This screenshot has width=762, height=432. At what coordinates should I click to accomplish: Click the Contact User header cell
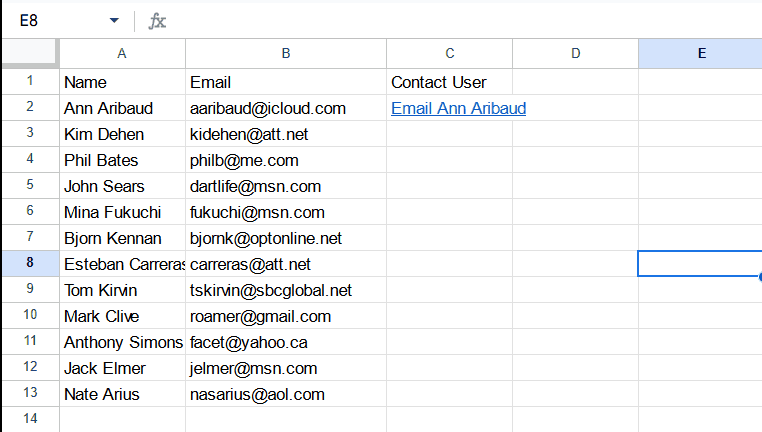[450, 82]
